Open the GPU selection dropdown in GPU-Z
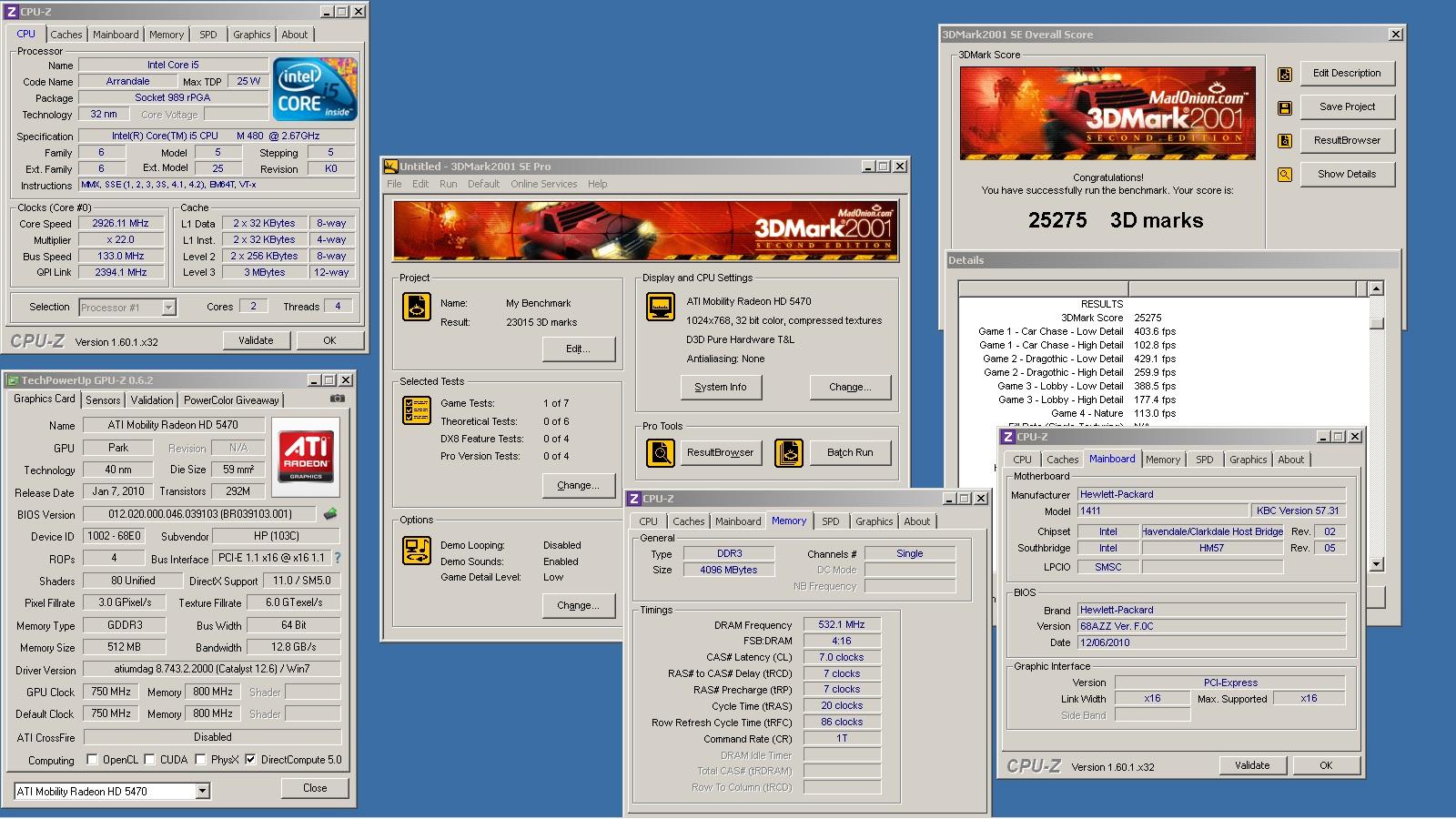This screenshot has width=1456, height=819. point(203,792)
